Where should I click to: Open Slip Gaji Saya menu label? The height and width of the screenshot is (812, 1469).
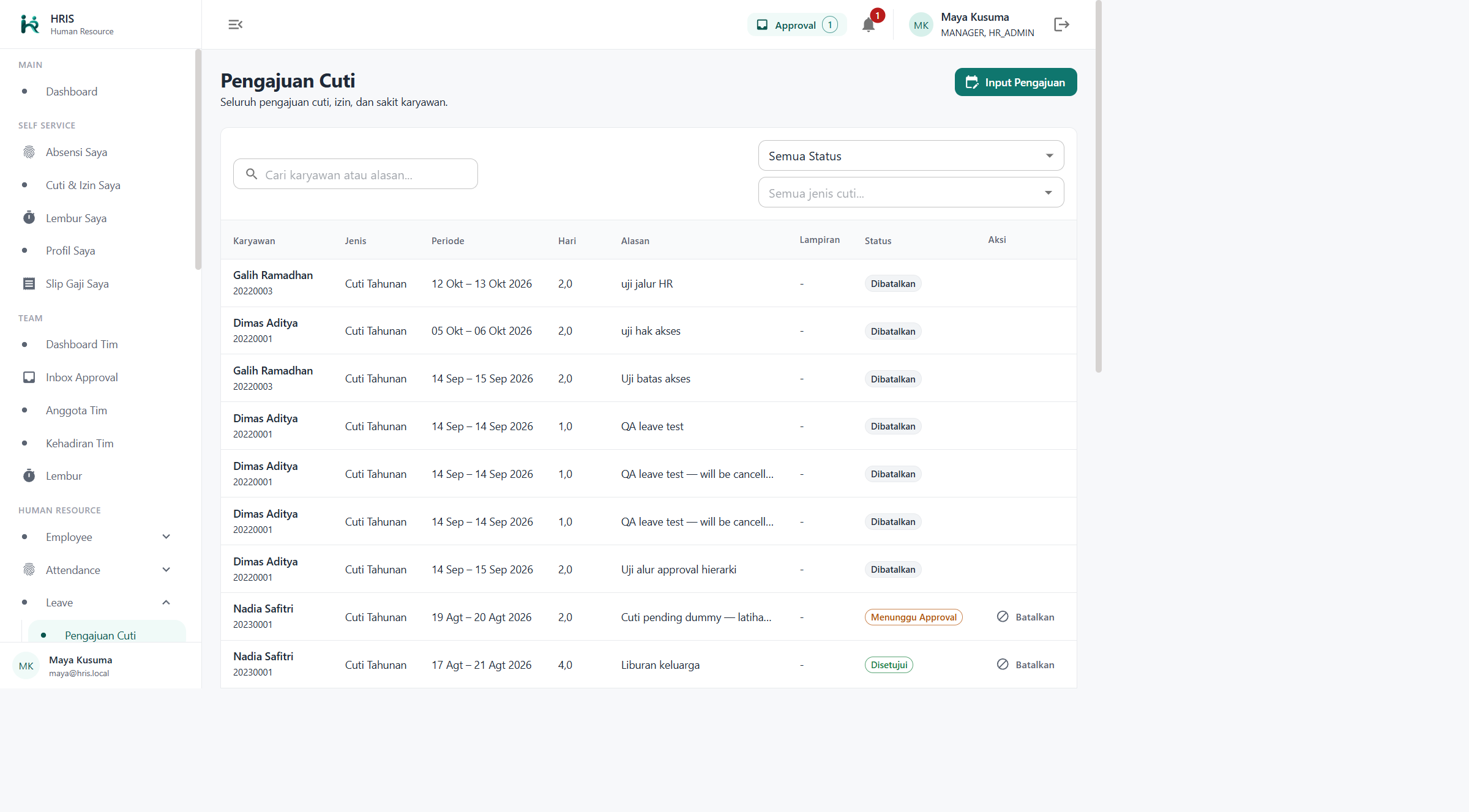click(77, 284)
